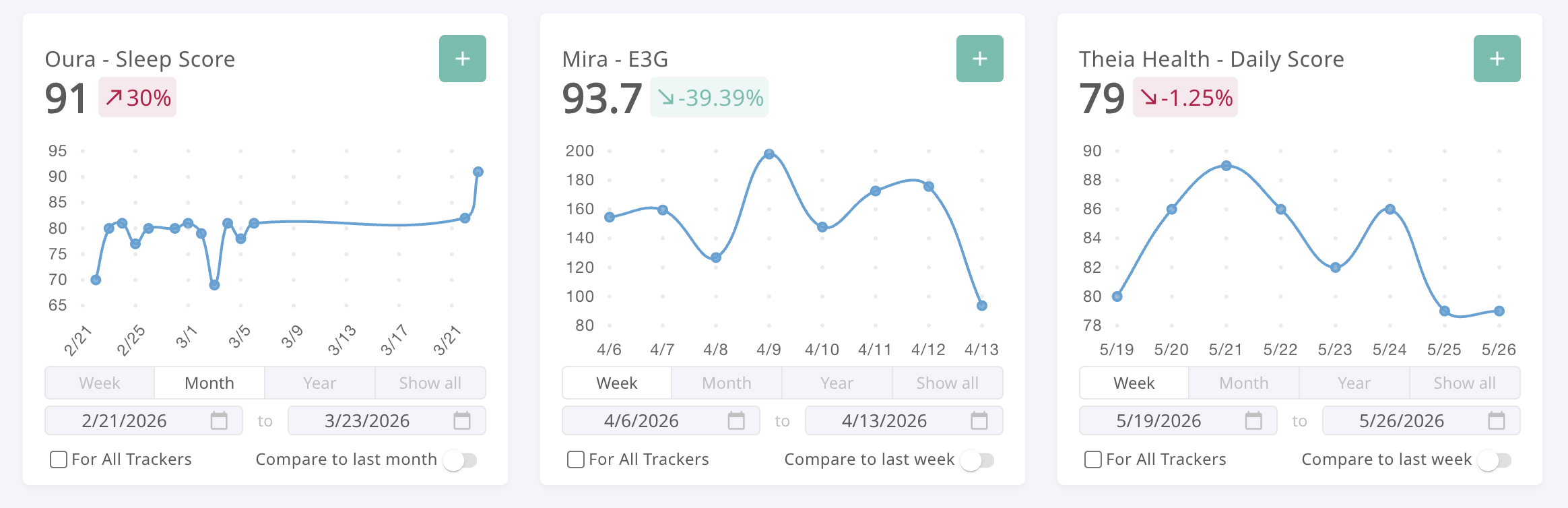Select Year tab on Theia Health card
1568x508 pixels.
coord(1354,383)
